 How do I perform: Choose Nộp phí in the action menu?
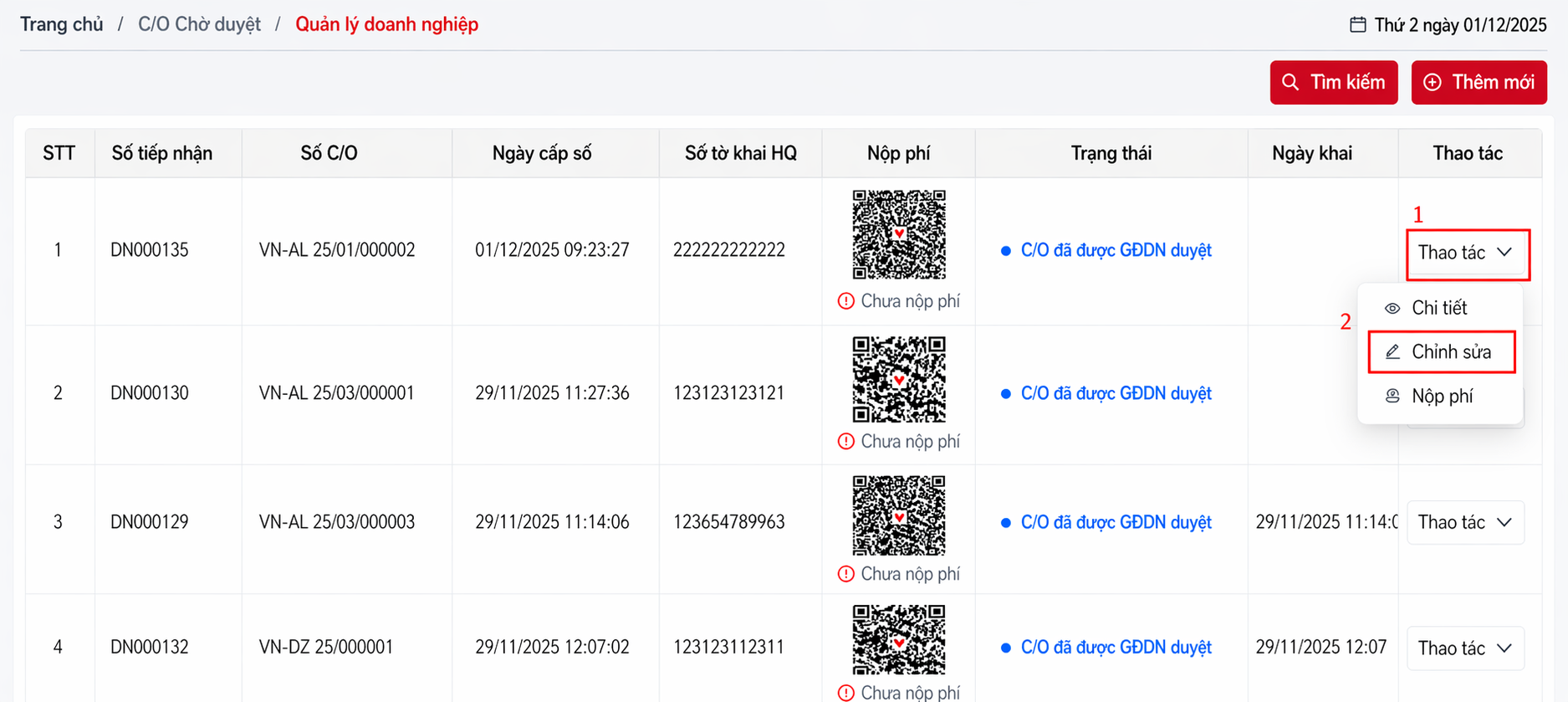point(1440,397)
